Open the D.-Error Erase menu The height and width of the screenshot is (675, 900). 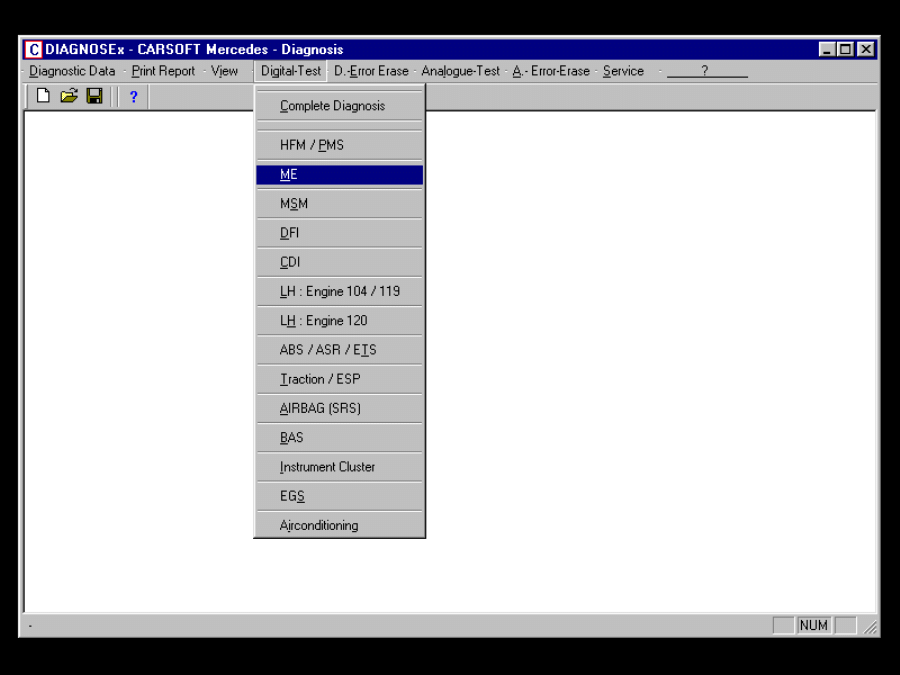(x=371, y=71)
